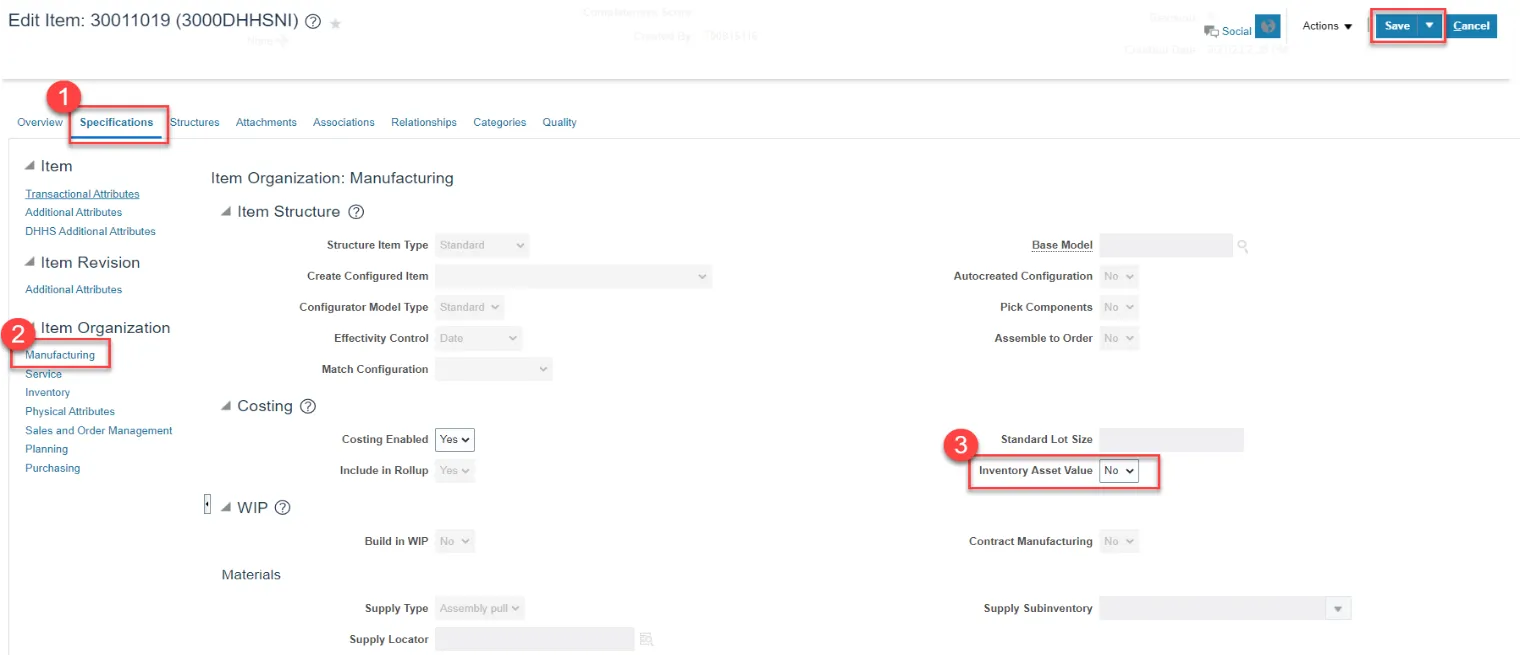This screenshot has width=1520, height=655.
Task: Open the Relationships tab
Action: (x=424, y=122)
